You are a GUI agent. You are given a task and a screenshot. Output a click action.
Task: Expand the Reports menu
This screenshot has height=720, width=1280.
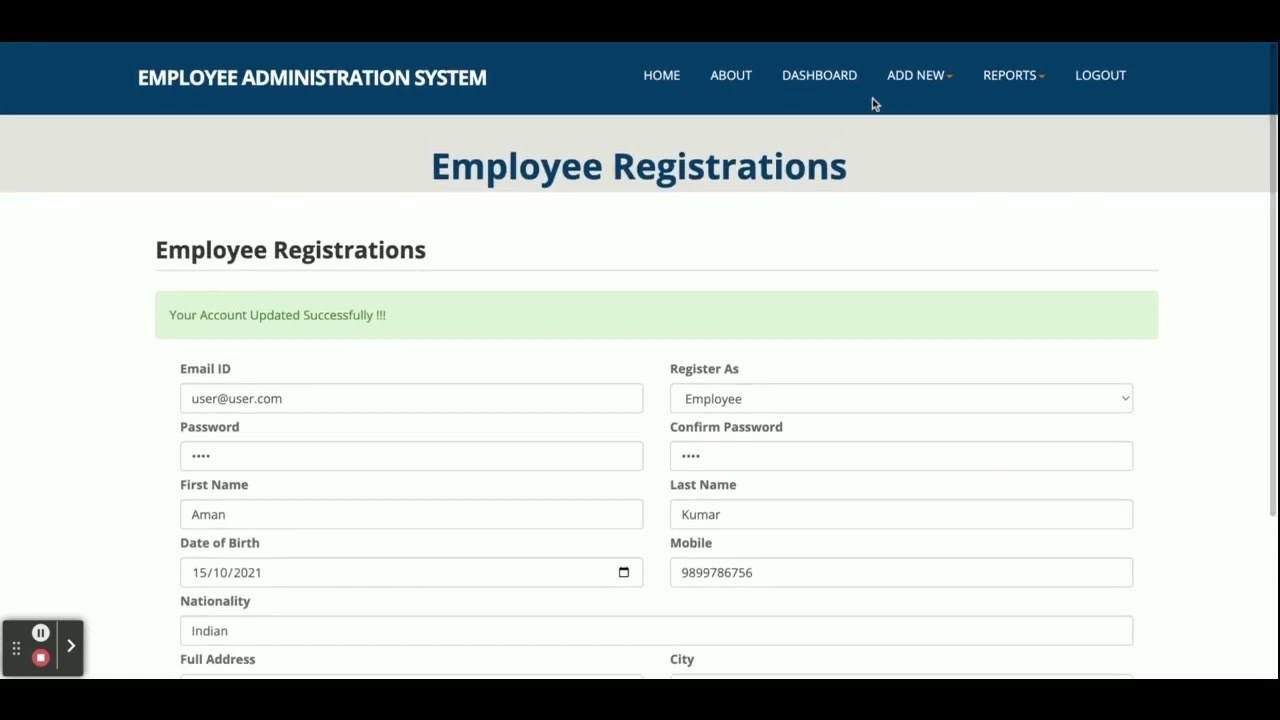pos(1013,75)
